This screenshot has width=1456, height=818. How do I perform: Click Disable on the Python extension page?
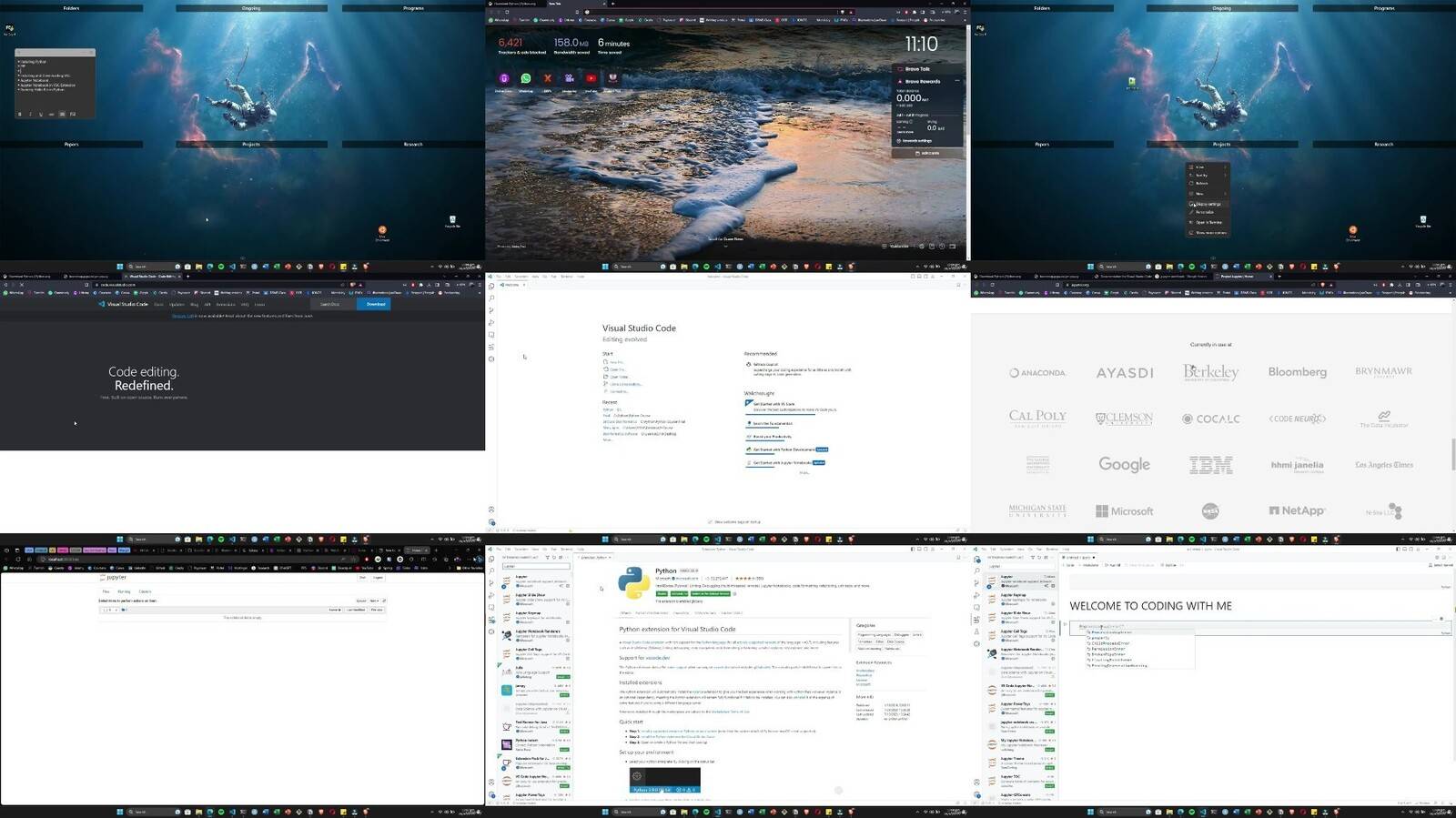coord(662,593)
